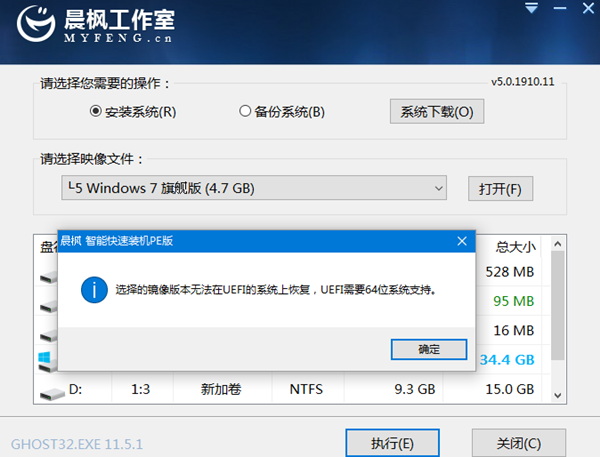
Task: Click the Windows logo drive icon
Action: (50, 358)
